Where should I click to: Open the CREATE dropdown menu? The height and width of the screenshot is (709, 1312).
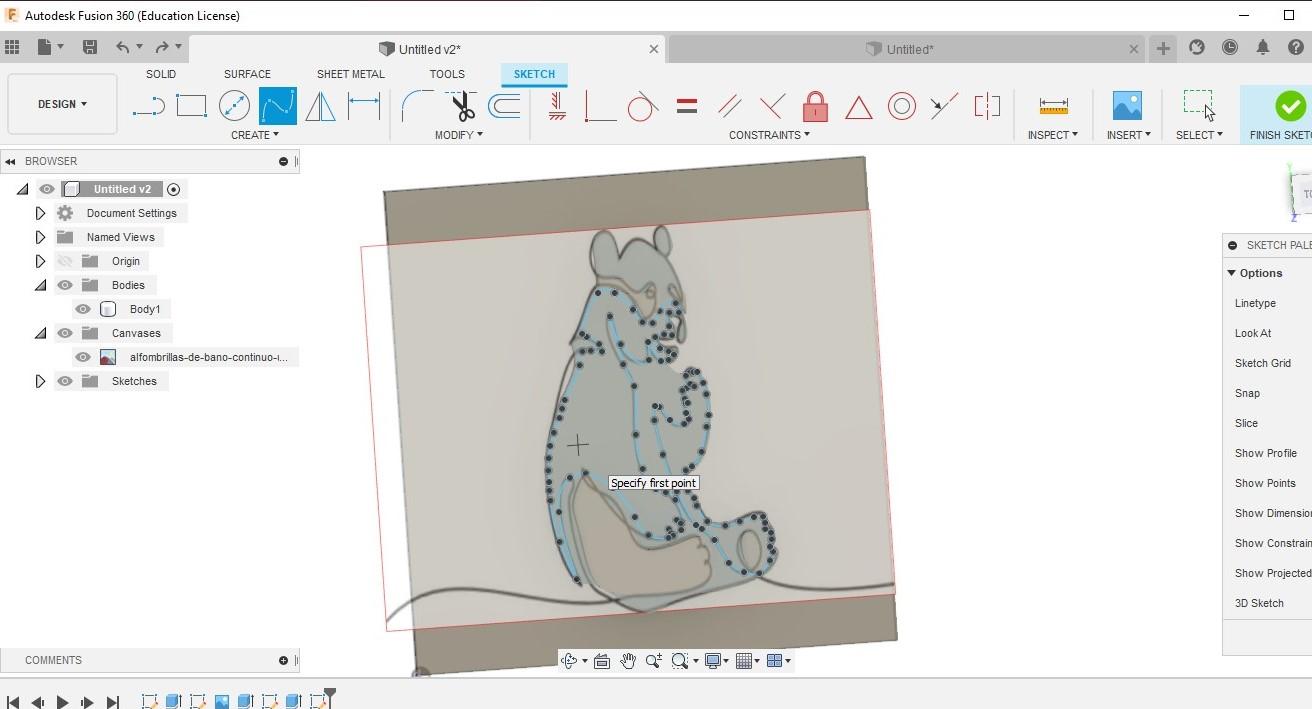[x=254, y=135]
